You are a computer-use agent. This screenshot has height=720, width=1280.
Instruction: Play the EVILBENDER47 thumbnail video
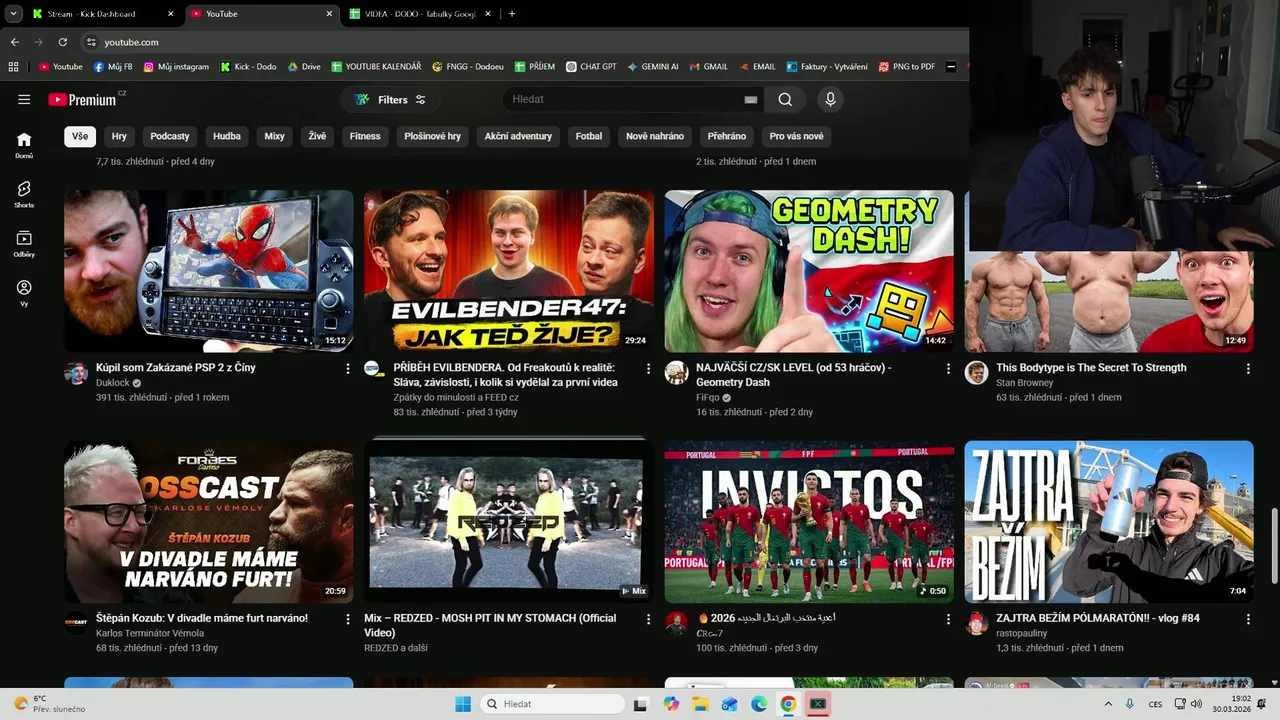[509, 271]
